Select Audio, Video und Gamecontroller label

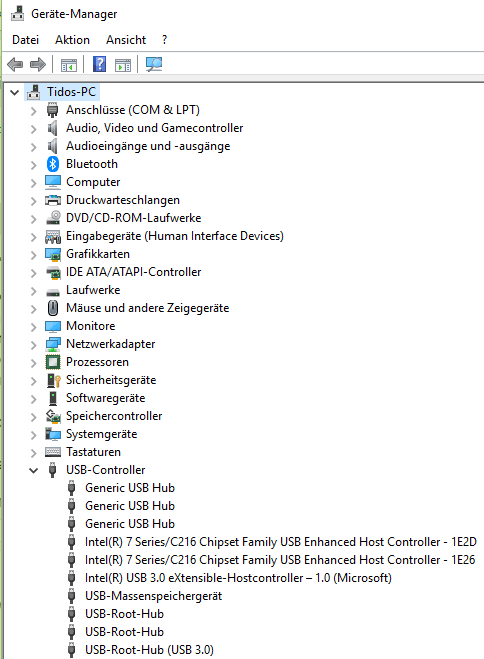154,128
